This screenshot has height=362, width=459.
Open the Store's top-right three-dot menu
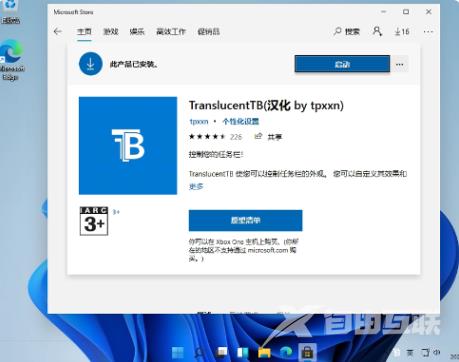point(428,32)
